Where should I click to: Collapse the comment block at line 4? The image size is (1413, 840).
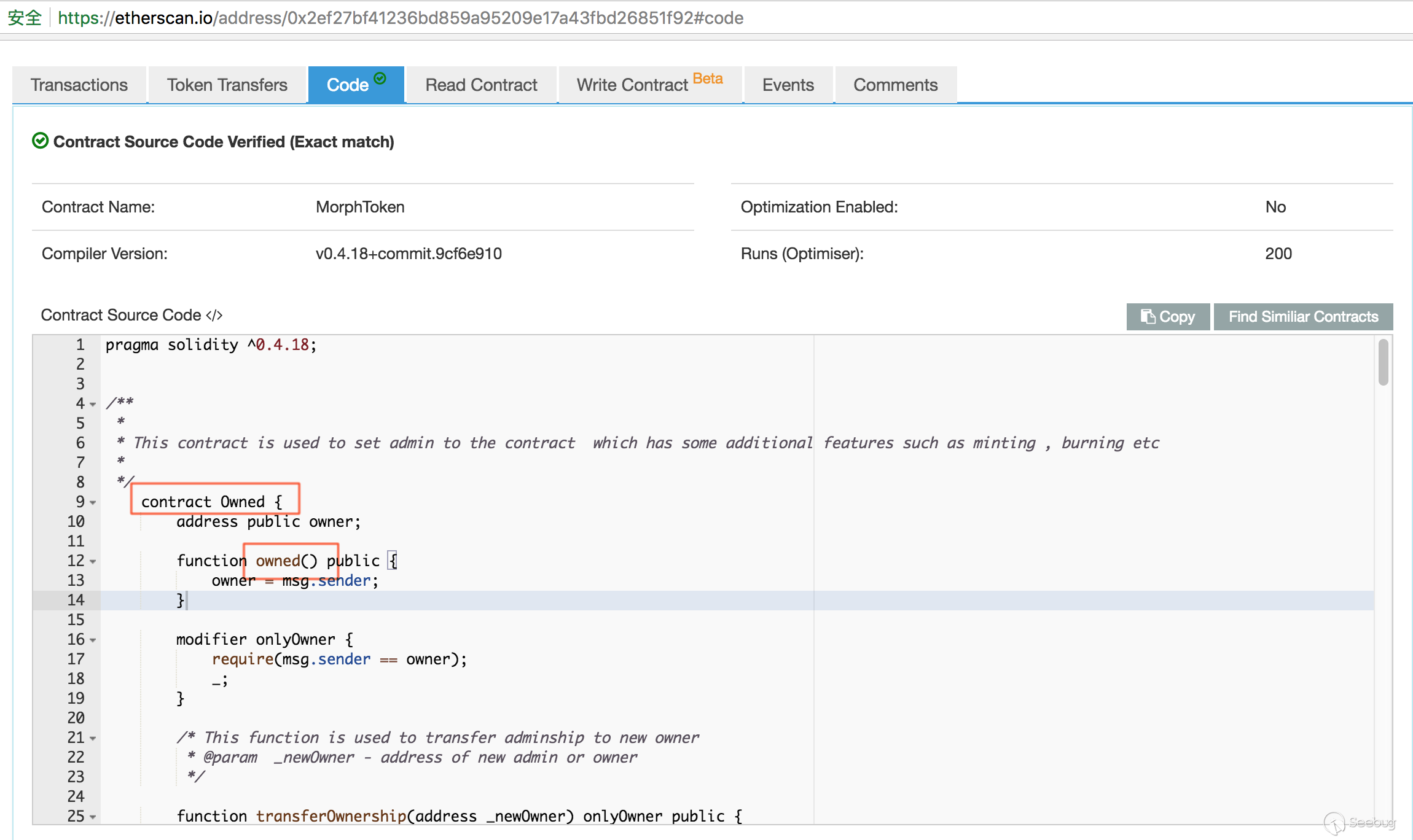(93, 404)
